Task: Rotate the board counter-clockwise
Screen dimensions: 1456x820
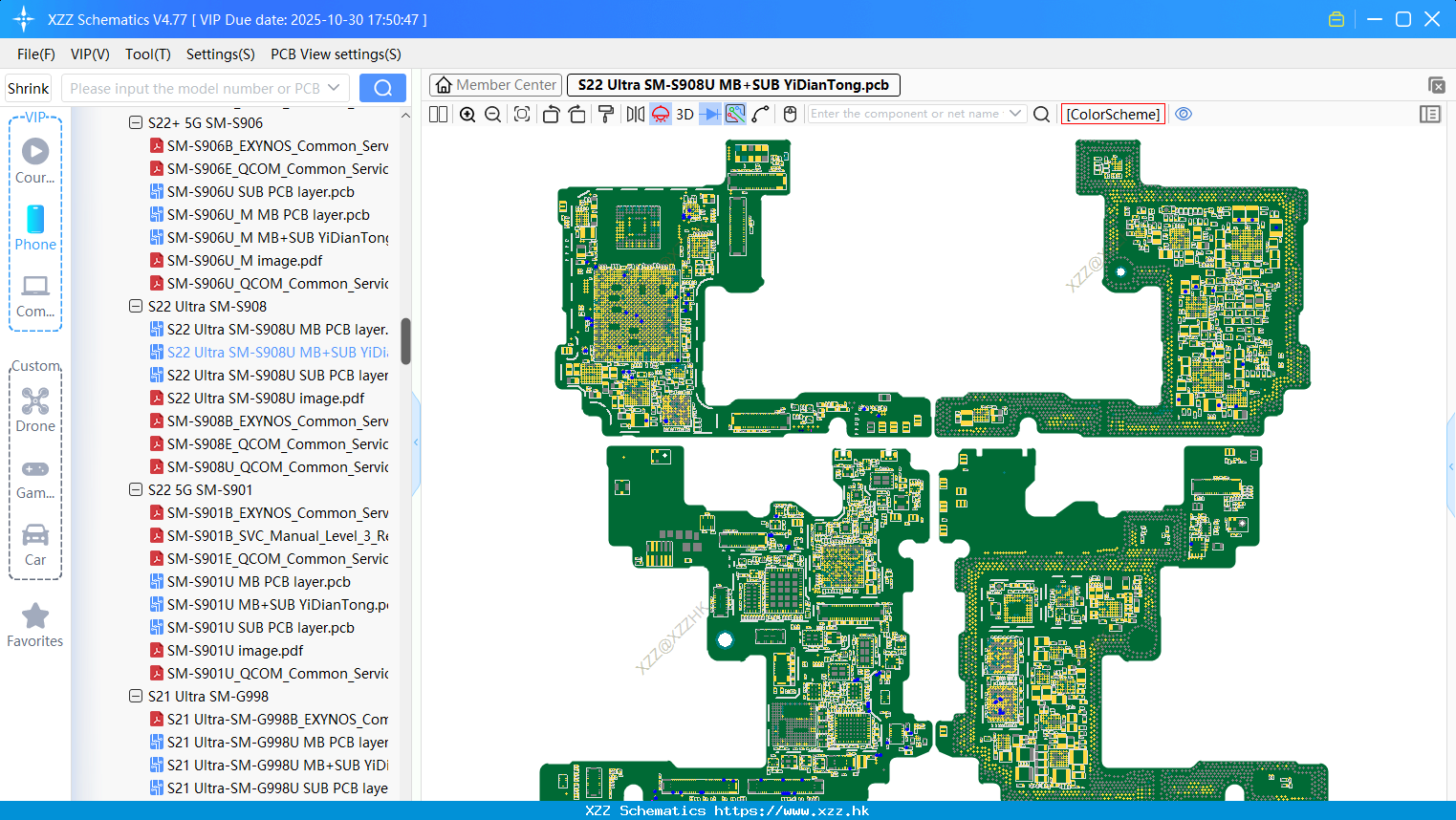Action: click(551, 114)
